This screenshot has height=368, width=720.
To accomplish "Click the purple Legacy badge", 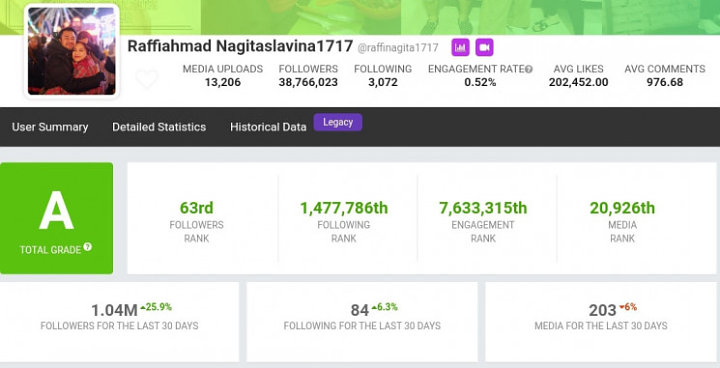I will (338, 122).
